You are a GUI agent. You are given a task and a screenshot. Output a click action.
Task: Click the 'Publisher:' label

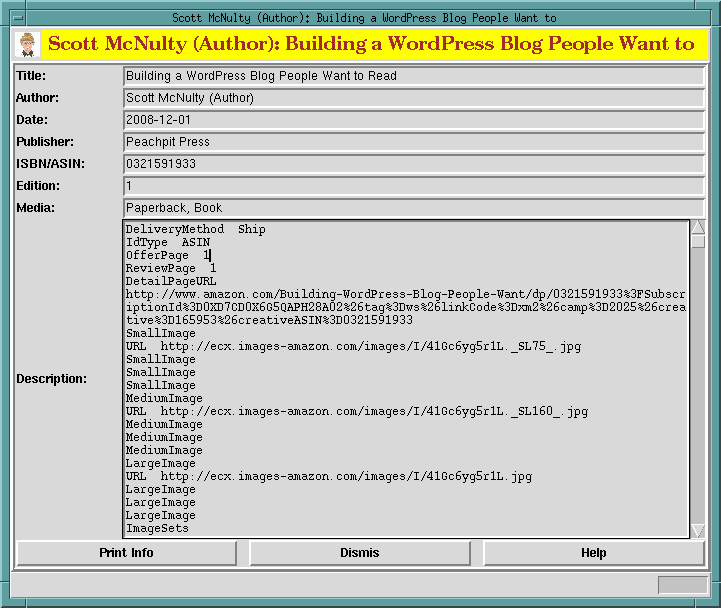(x=45, y=142)
